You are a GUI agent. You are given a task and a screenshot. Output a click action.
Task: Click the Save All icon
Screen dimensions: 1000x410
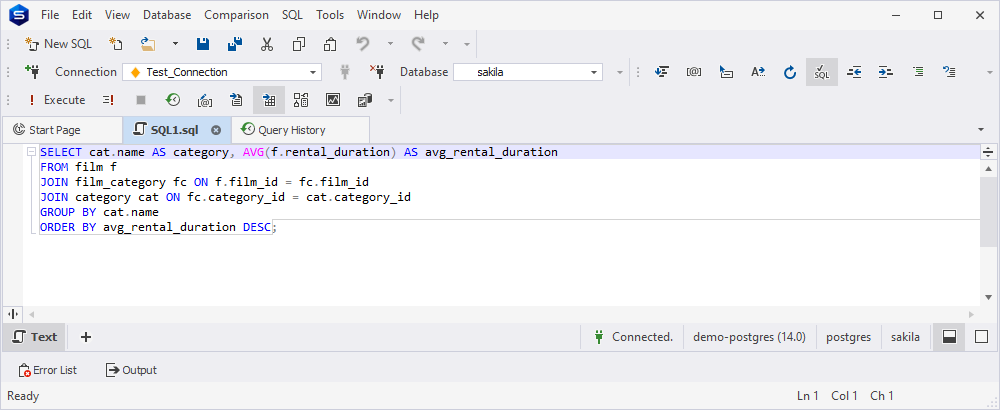pyautogui.click(x=235, y=44)
